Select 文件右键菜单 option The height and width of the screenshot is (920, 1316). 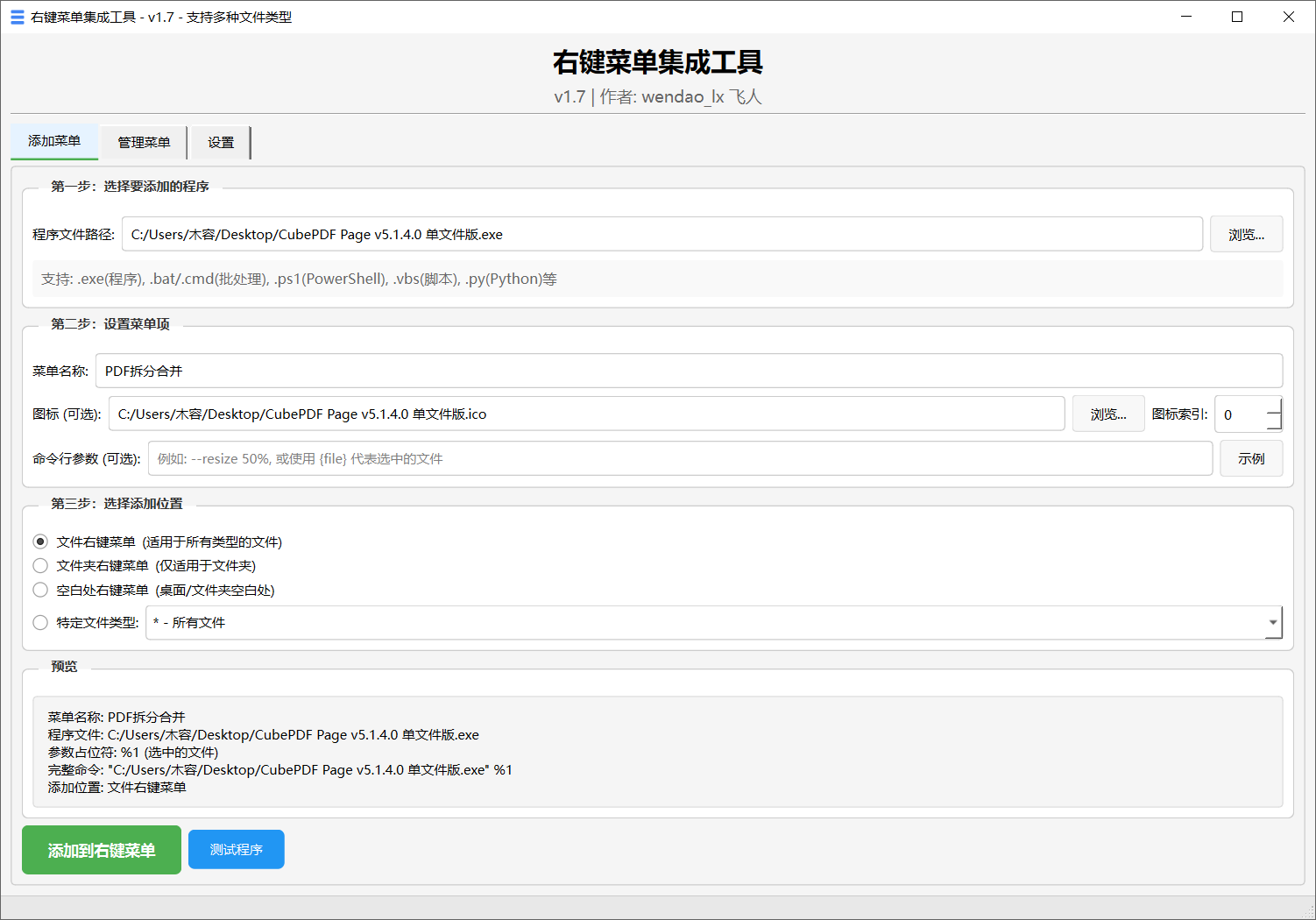(x=40, y=541)
